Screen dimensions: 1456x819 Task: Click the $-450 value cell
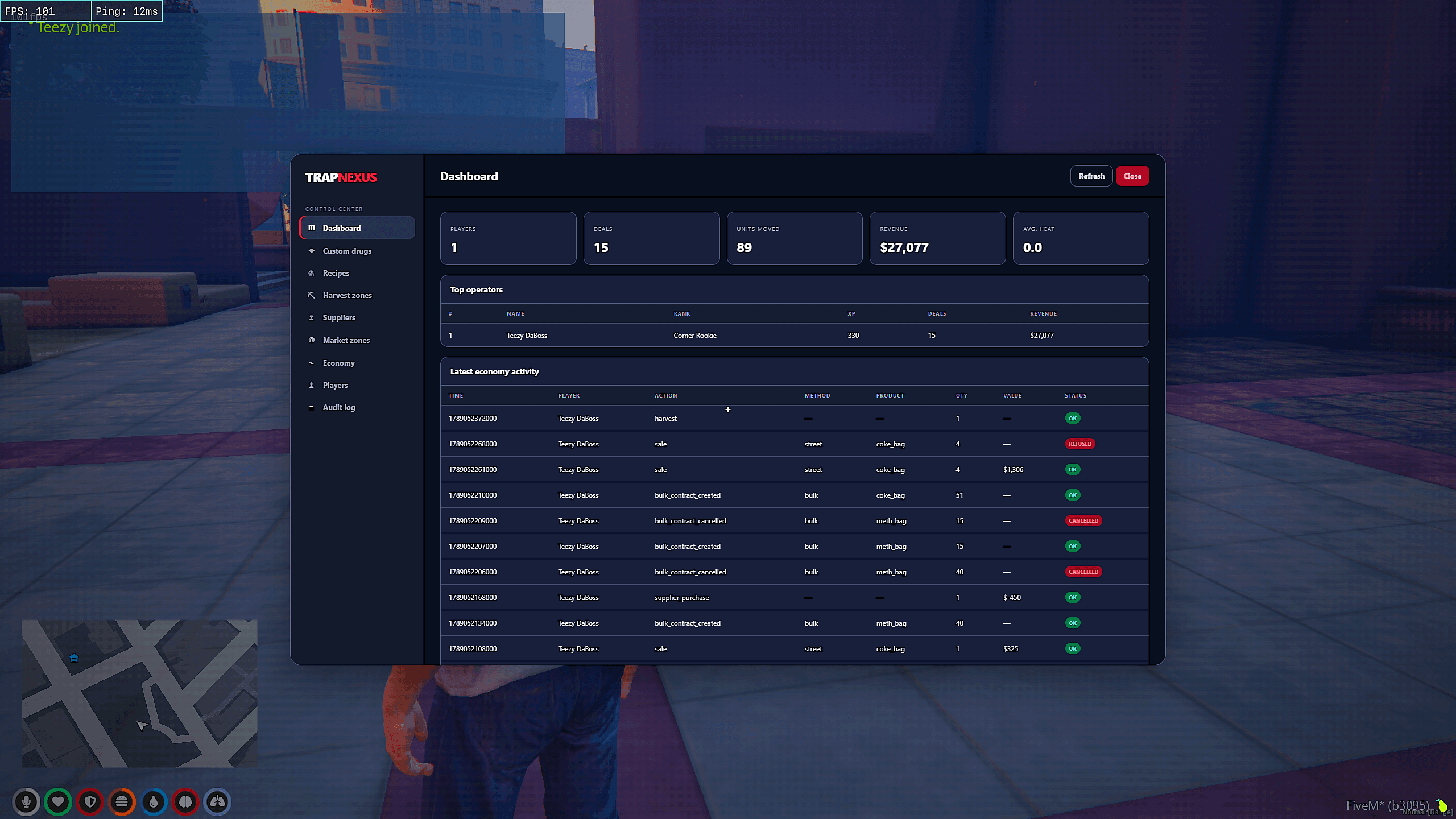1012,598
